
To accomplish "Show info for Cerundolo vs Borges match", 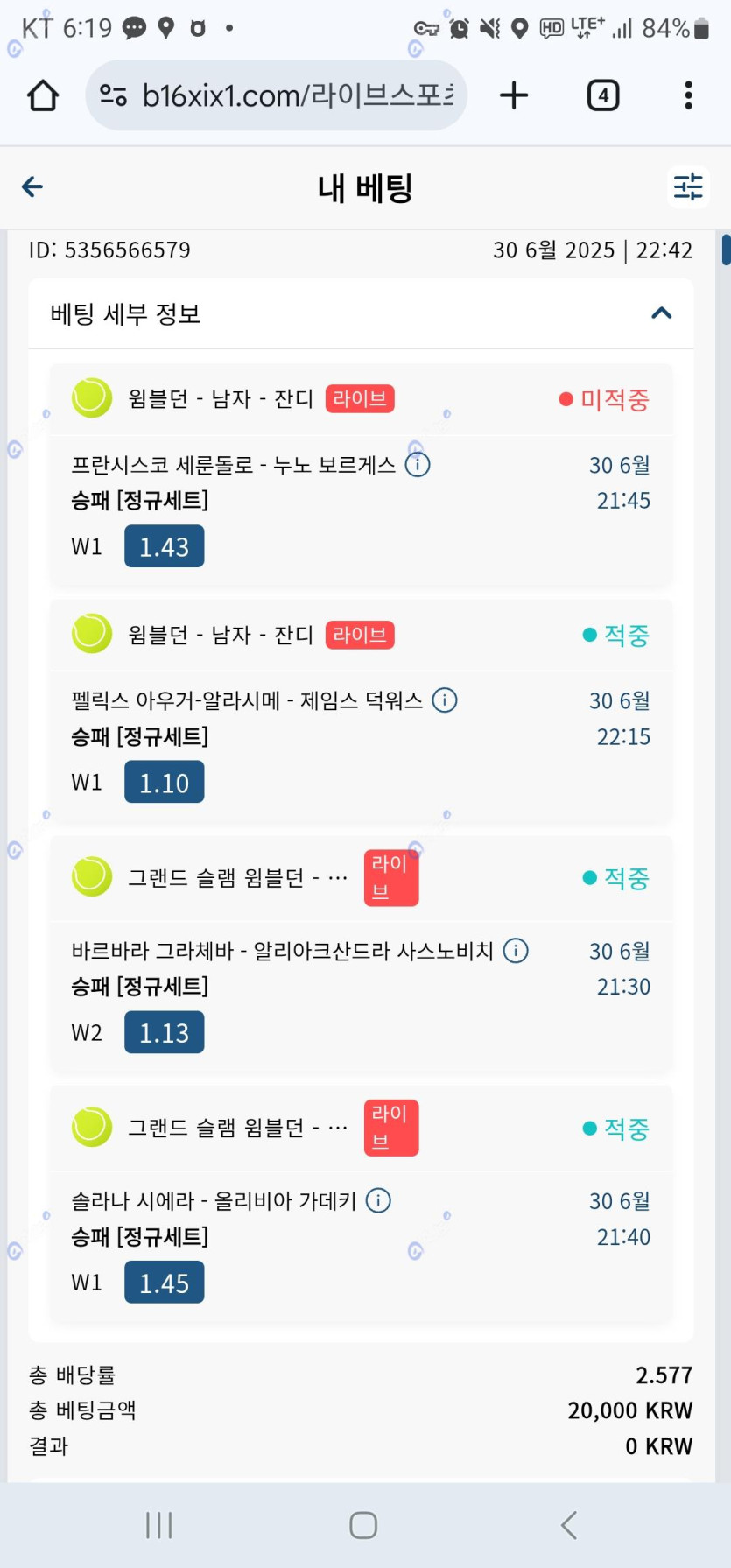I will pyautogui.click(x=418, y=465).
